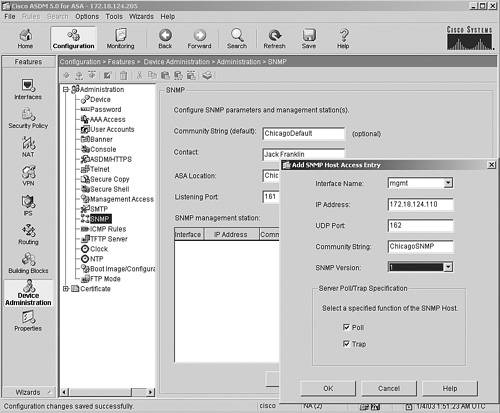The height and width of the screenshot is (413, 500).
Task: Open ICMP Rules tree item
Action: 108,229
